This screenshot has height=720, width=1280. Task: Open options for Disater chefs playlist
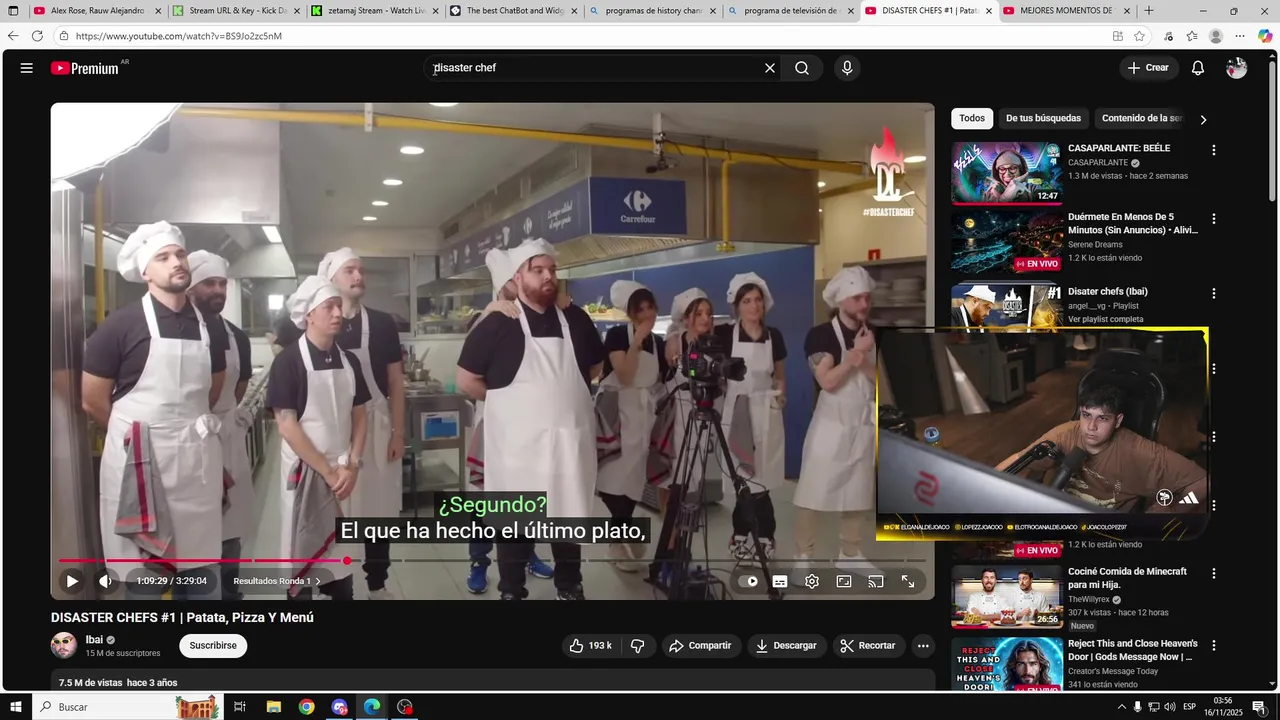pos(1214,293)
